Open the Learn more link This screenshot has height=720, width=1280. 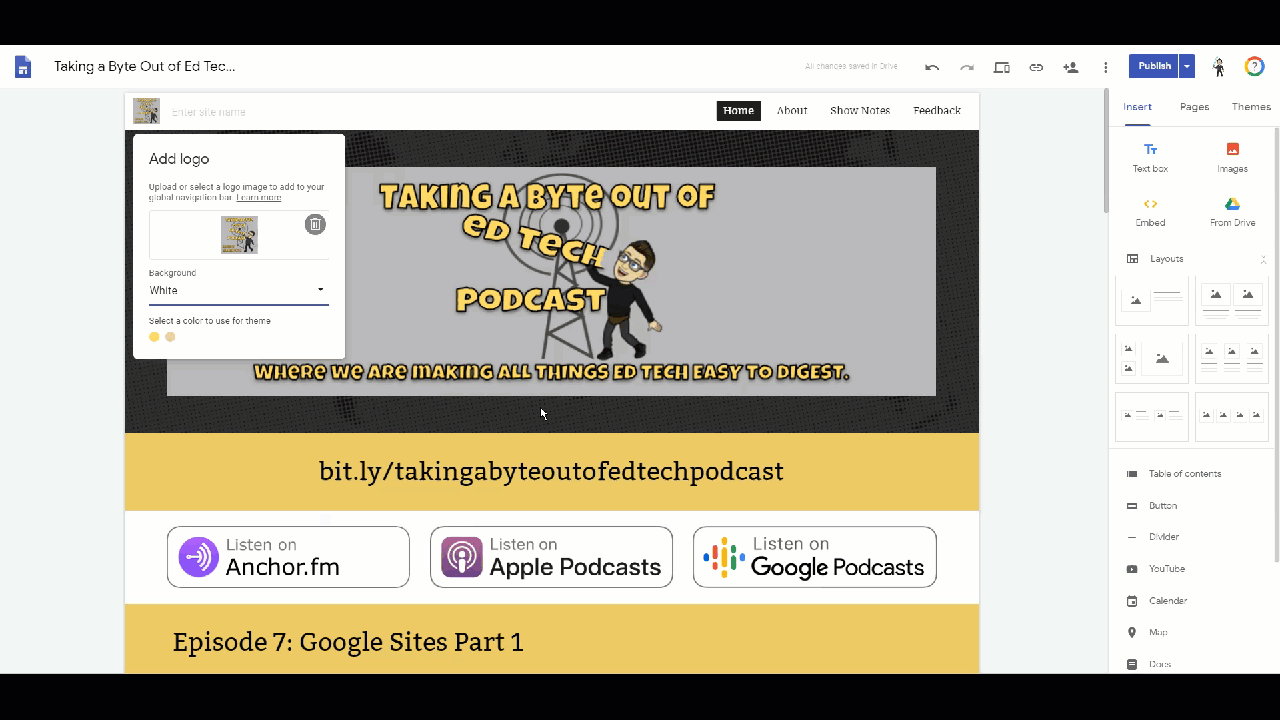258,197
